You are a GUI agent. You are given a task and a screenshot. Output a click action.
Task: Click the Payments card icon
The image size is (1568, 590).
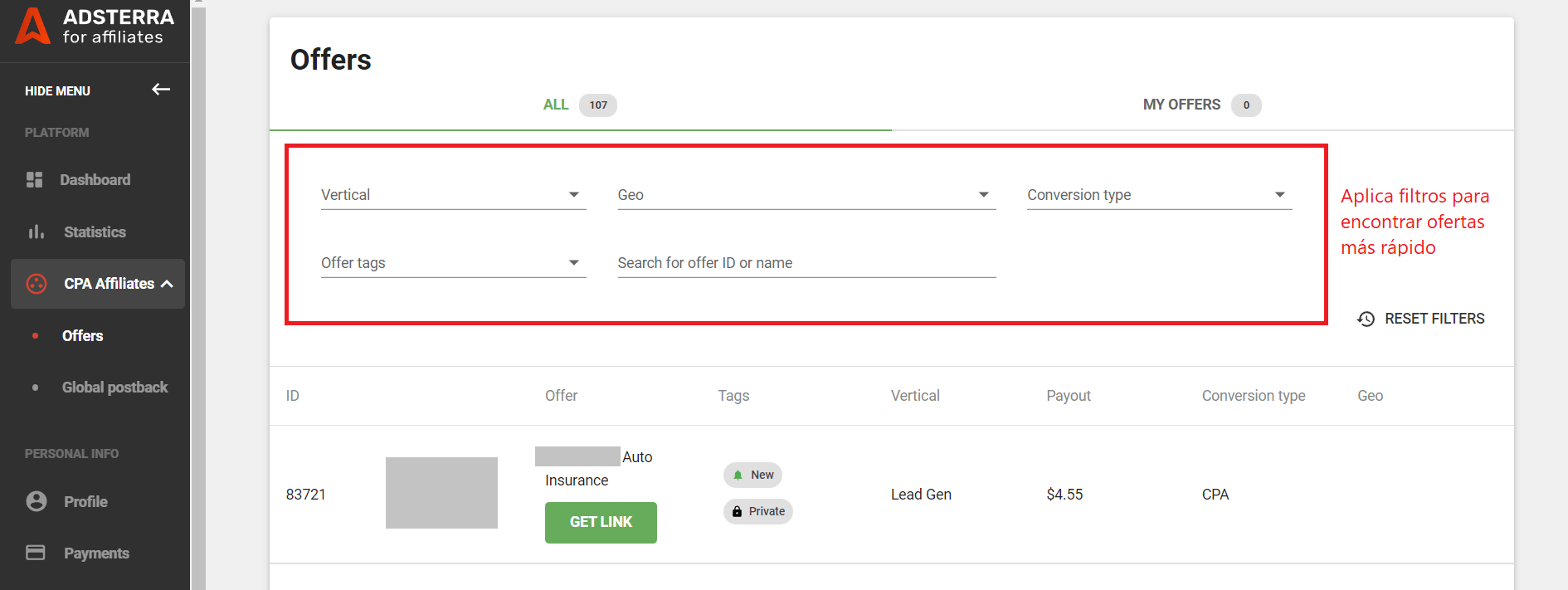point(36,553)
